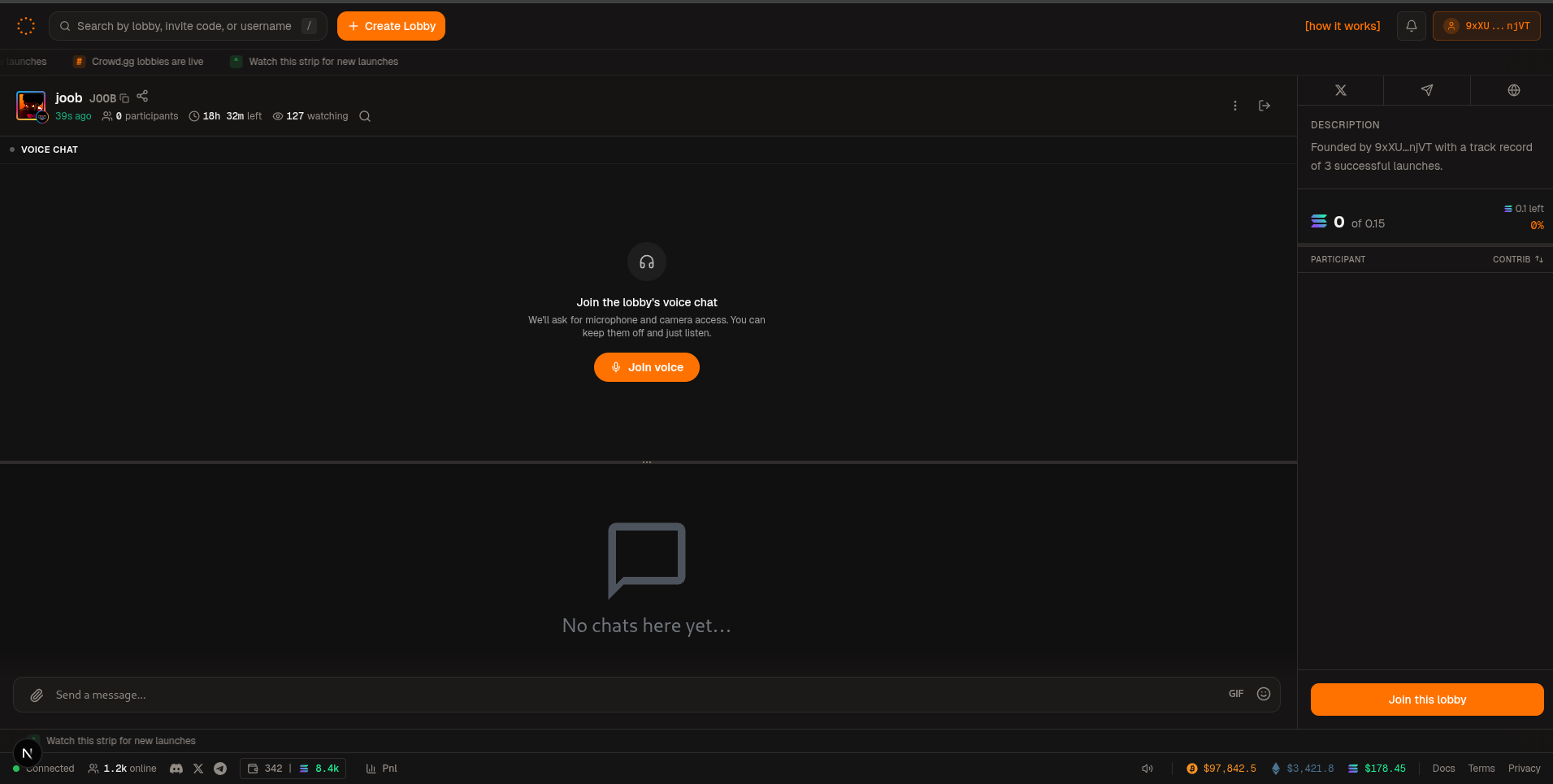1553x784 pixels.
Task: Click the Crowd.gg dotted circle logo
Action: pos(26,26)
